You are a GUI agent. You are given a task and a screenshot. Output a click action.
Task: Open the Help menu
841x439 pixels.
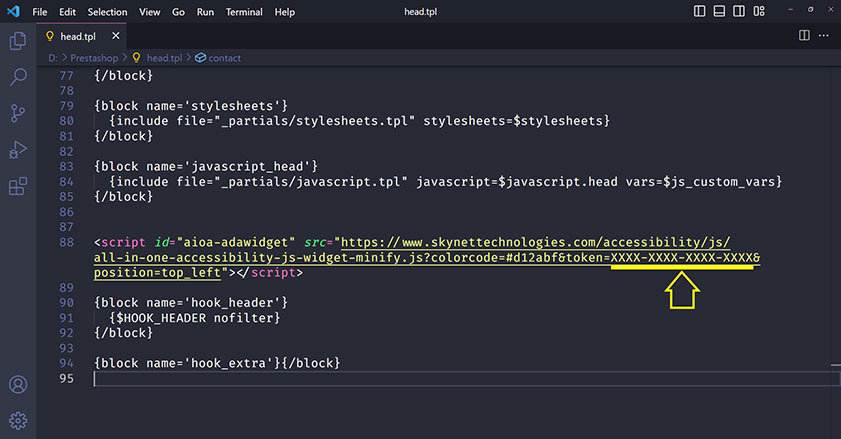coord(285,12)
